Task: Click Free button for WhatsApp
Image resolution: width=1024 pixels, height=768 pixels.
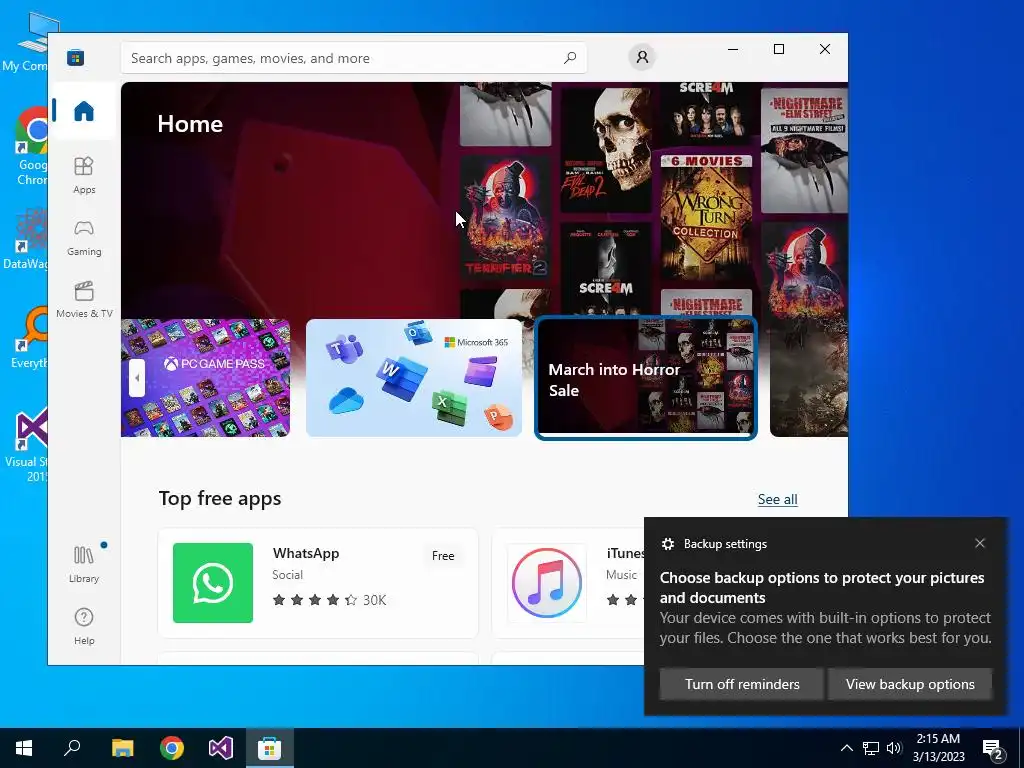Action: pyautogui.click(x=443, y=556)
